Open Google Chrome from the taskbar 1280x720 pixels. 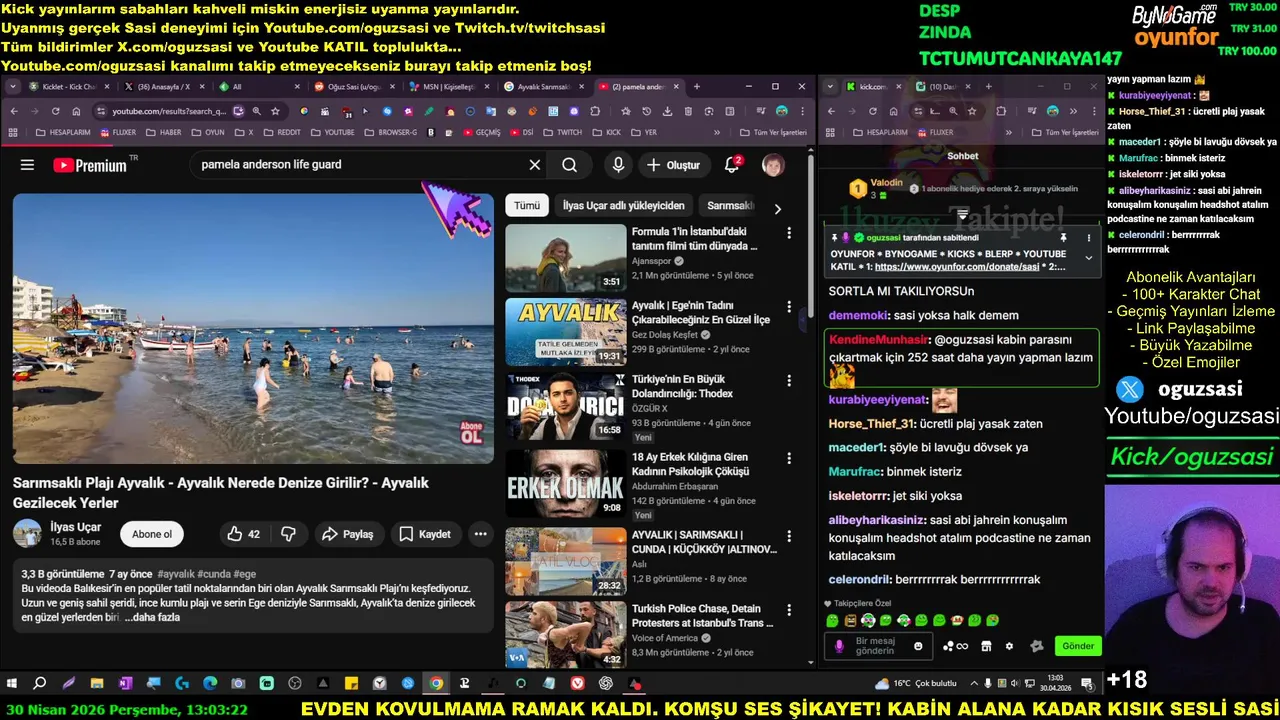pyautogui.click(x=436, y=684)
